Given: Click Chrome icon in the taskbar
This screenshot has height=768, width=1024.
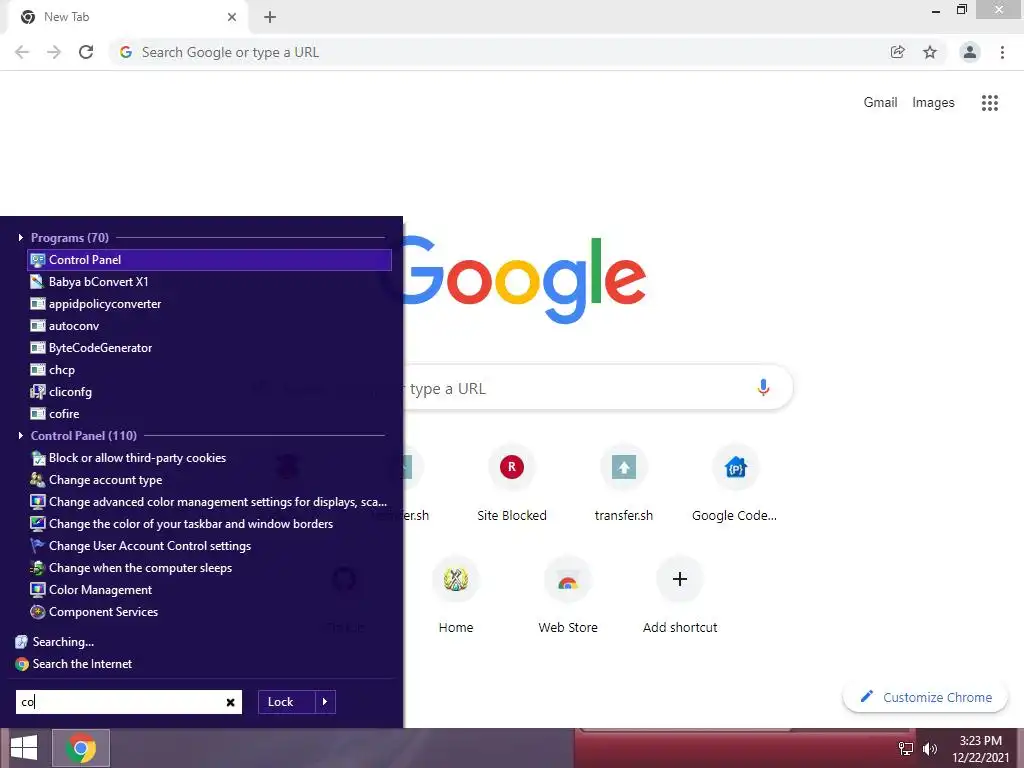Looking at the screenshot, I should 81,748.
